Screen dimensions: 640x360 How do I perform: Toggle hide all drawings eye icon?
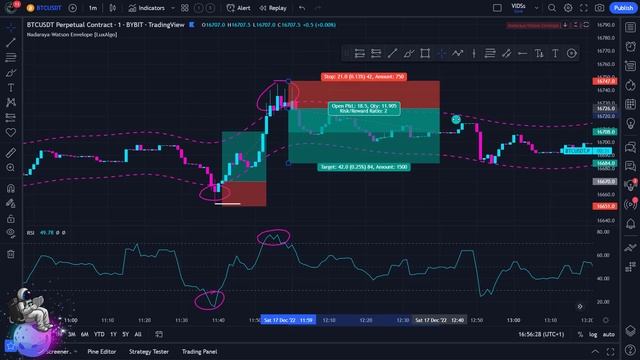pos(11,233)
